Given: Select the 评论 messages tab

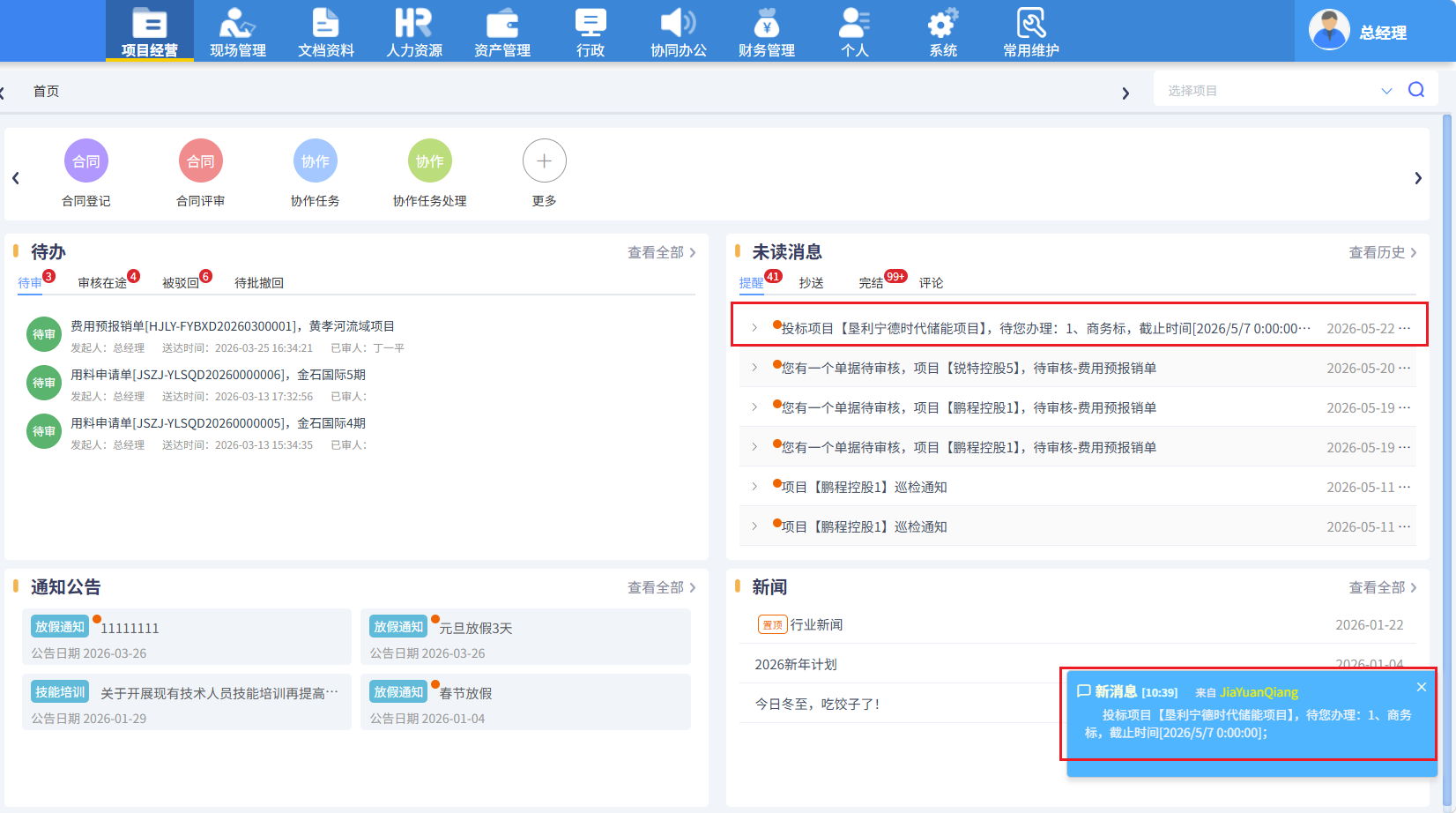Looking at the screenshot, I should coord(932,283).
